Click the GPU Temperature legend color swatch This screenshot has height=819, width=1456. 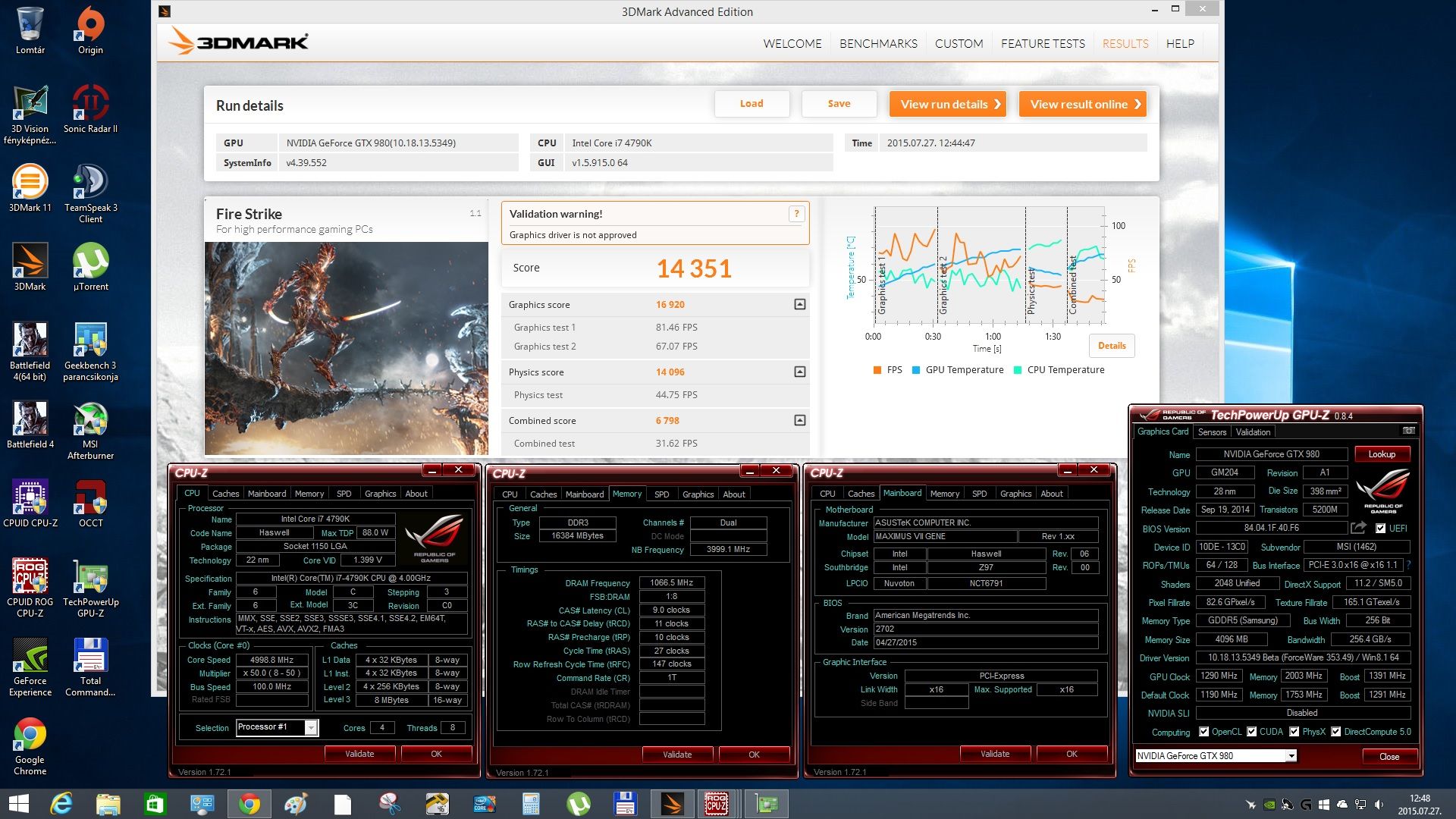(x=916, y=370)
